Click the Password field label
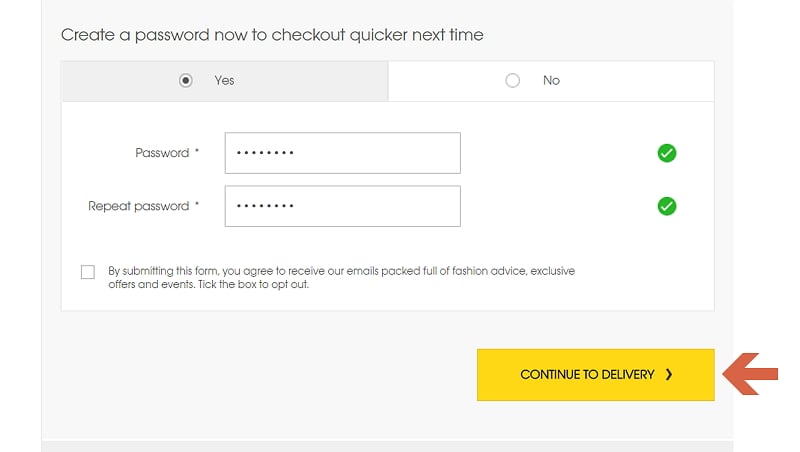800x452 pixels. (162, 153)
